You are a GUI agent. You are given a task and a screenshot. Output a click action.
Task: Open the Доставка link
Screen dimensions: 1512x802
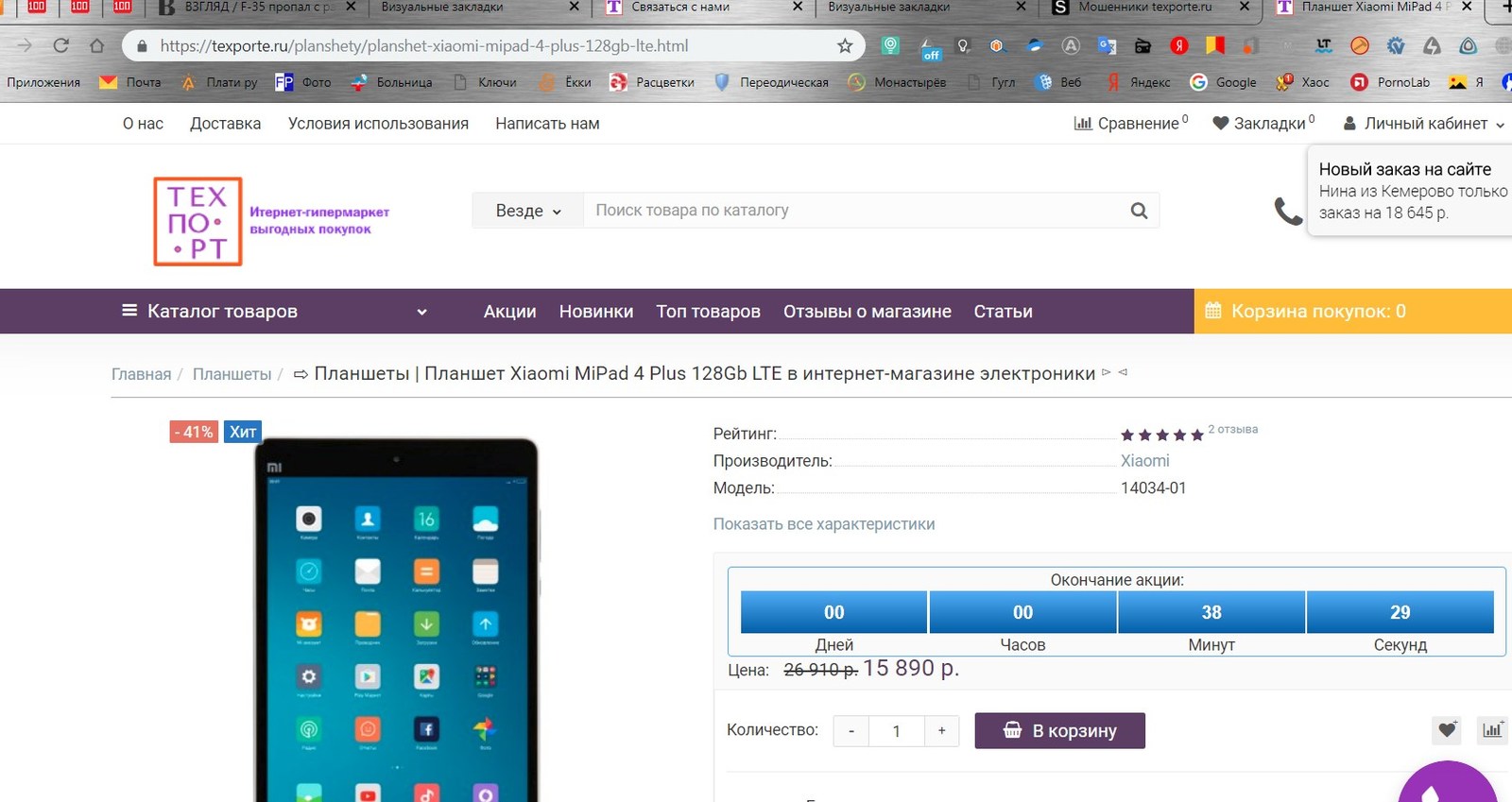tap(225, 123)
